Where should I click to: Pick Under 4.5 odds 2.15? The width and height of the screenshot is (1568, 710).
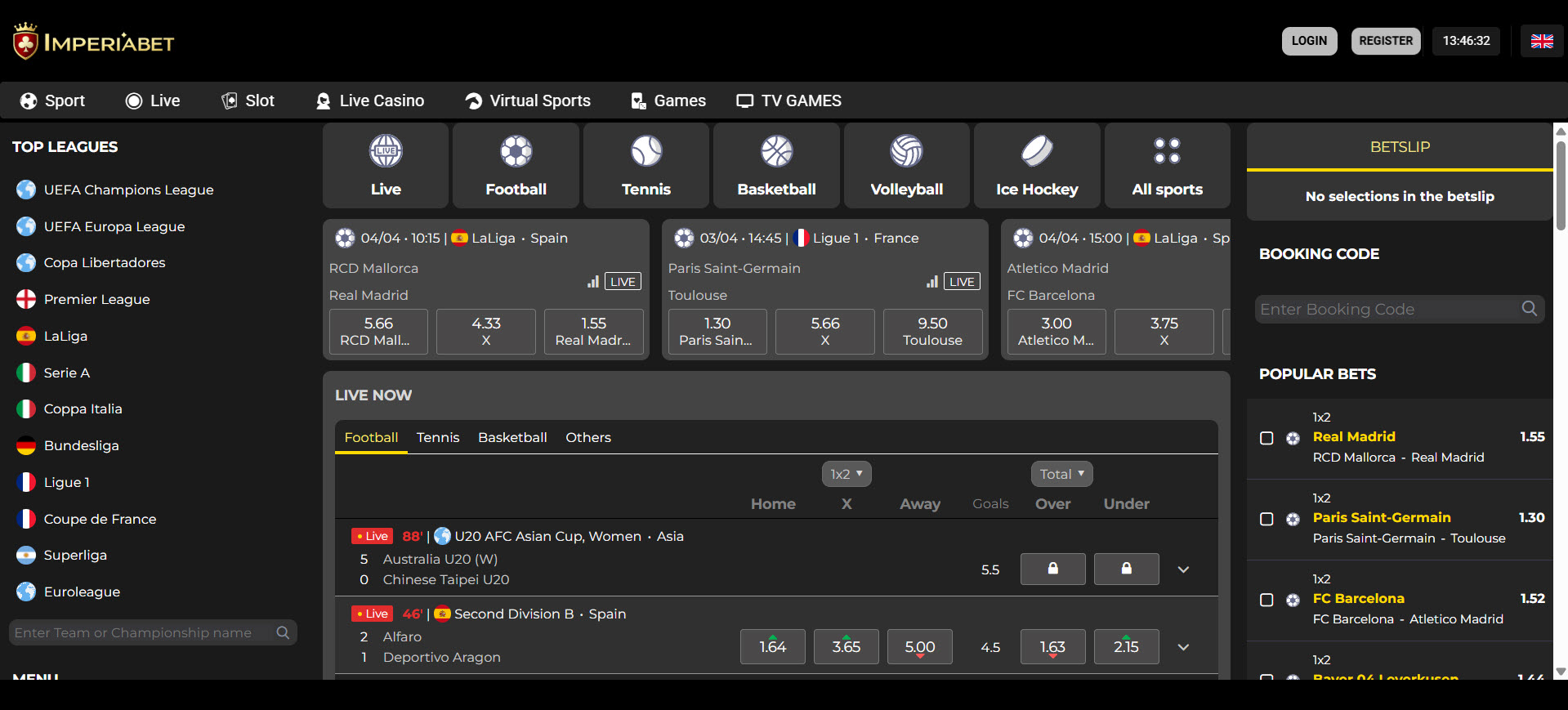pos(1127,646)
